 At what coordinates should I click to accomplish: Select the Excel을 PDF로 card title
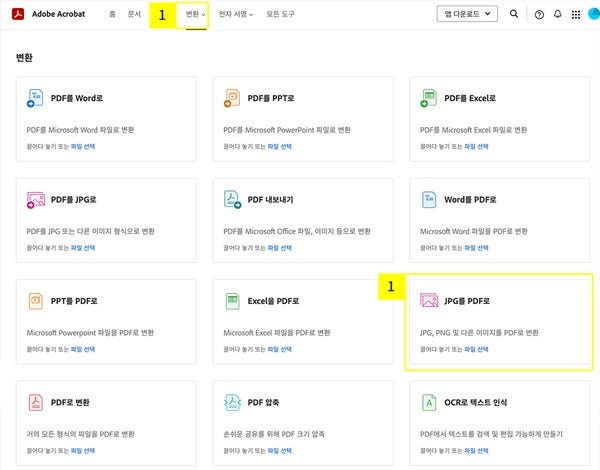273,301
